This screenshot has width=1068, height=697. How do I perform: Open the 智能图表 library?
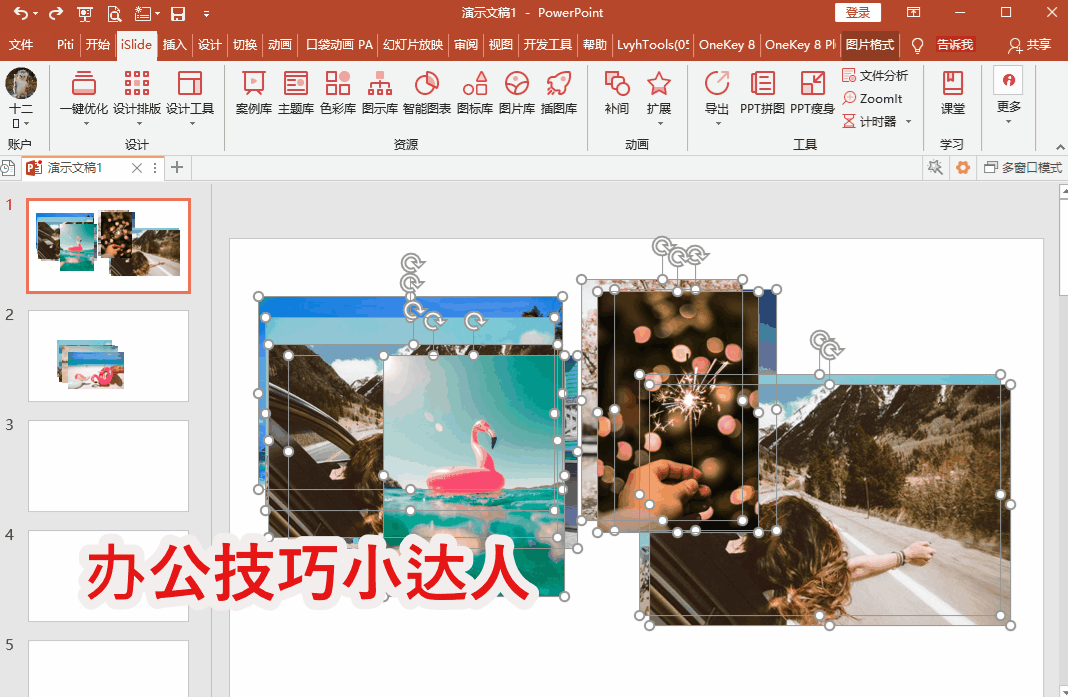427,93
